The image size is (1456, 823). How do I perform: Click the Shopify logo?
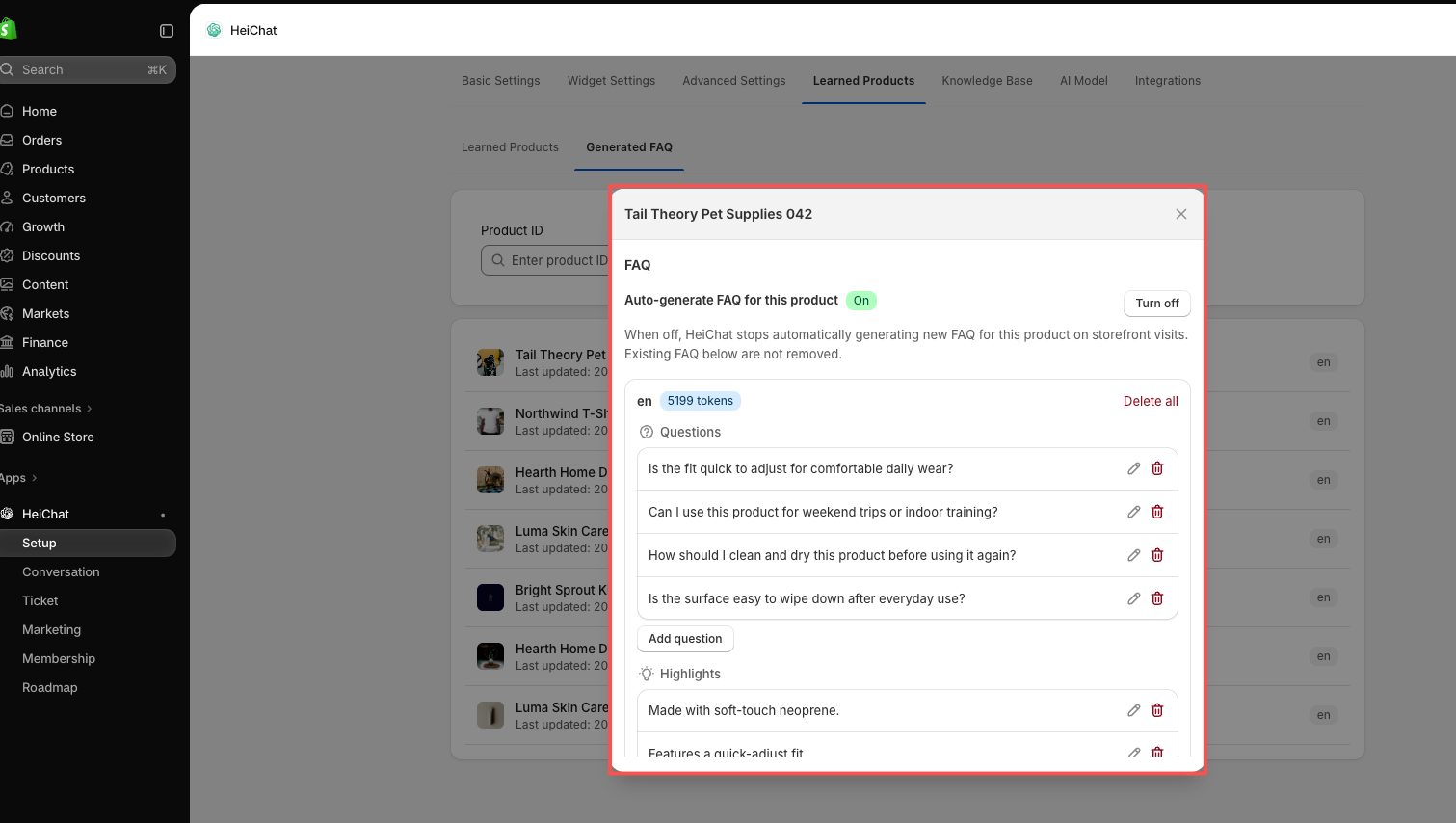(8, 29)
